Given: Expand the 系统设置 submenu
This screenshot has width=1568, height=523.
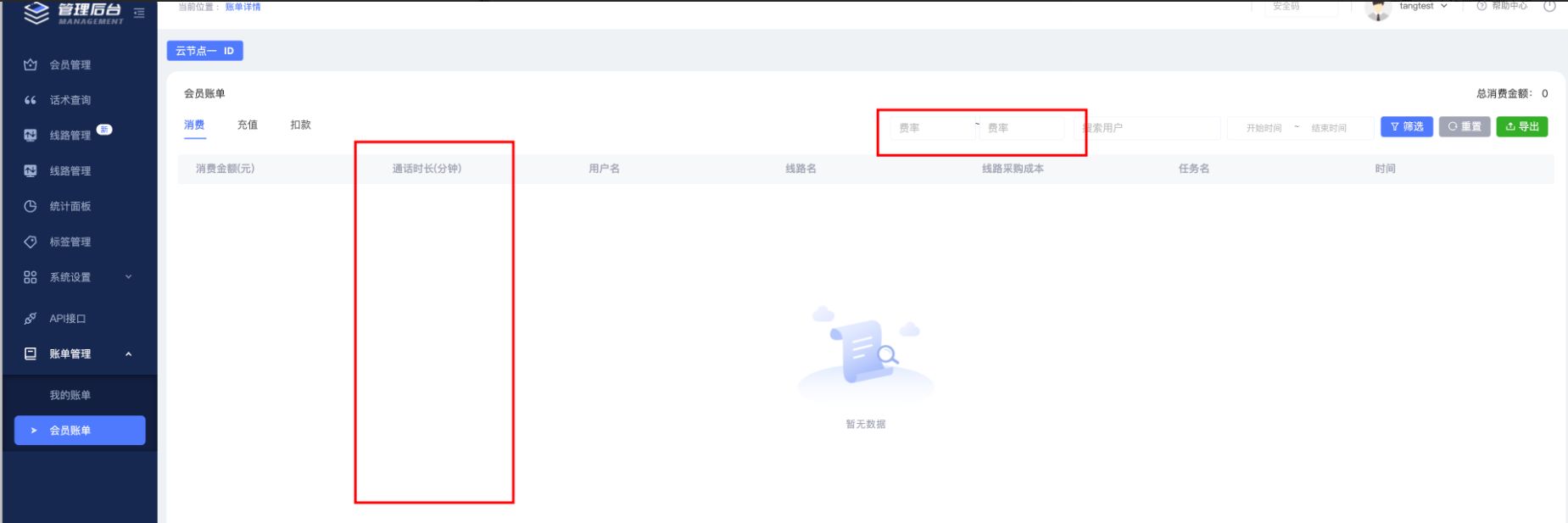Looking at the screenshot, I should [x=78, y=277].
